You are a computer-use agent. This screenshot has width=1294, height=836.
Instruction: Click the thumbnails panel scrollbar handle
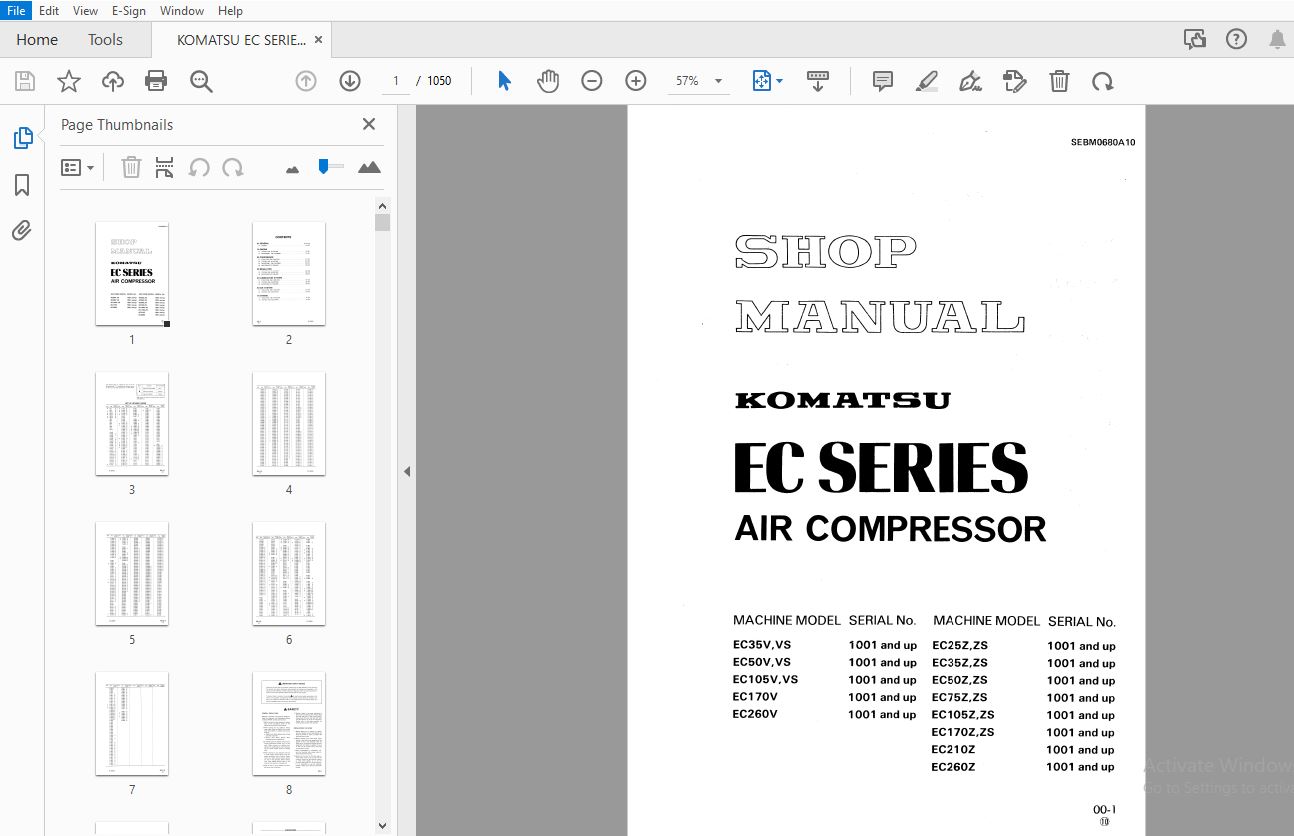[x=382, y=222]
